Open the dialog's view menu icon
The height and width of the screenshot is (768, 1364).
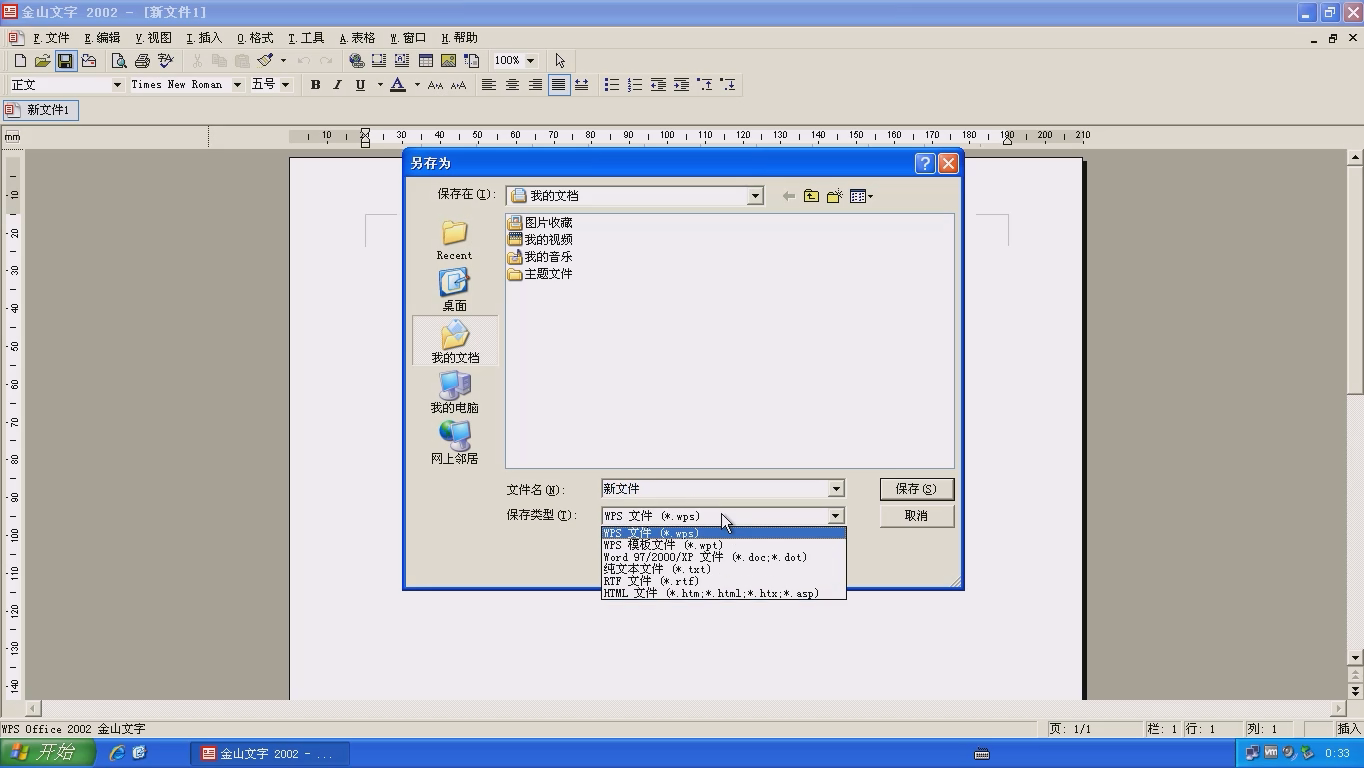(x=861, y=196)
